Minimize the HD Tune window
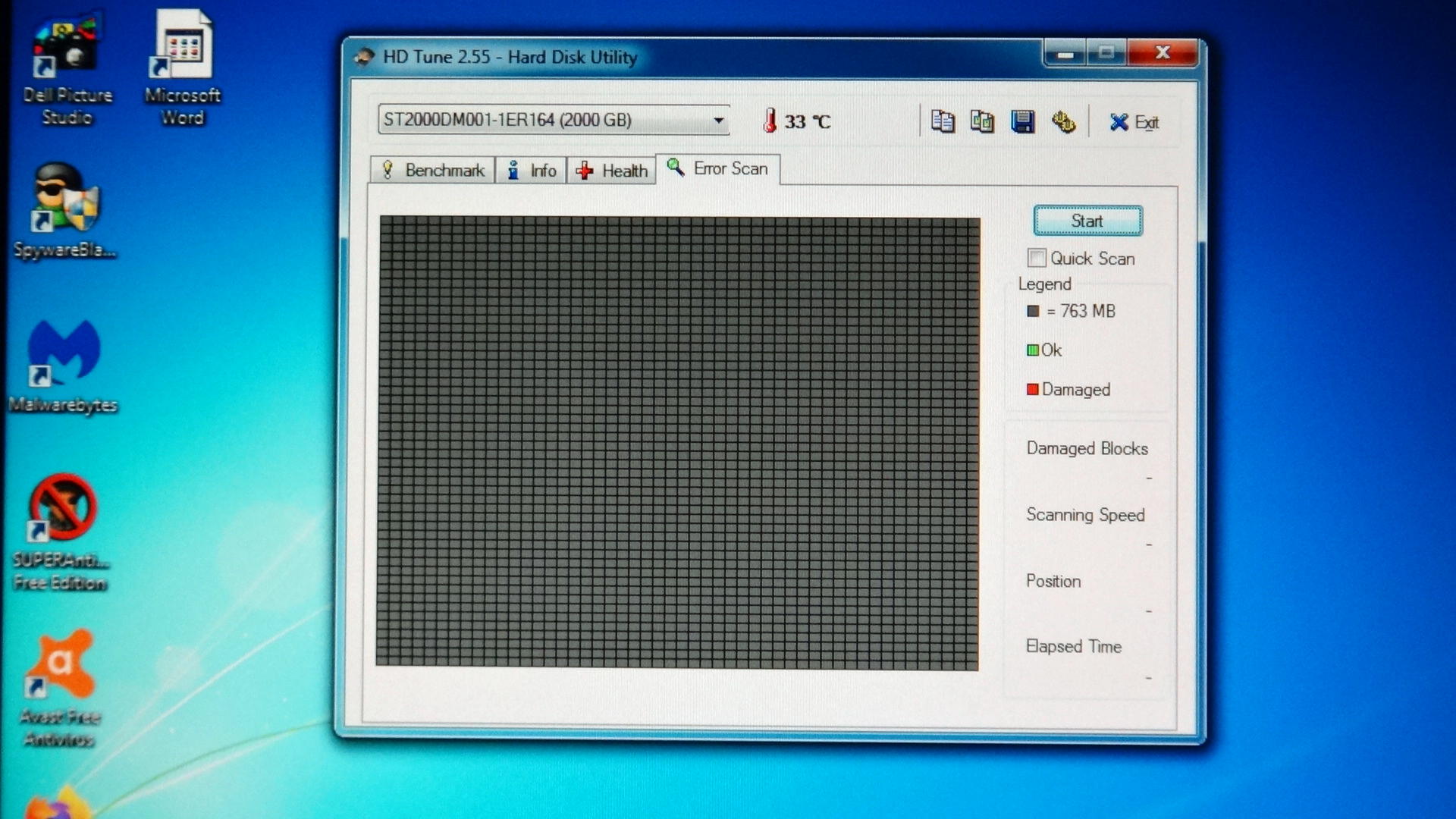Viewport: 1456px width, 819px height. (1065, 53)
